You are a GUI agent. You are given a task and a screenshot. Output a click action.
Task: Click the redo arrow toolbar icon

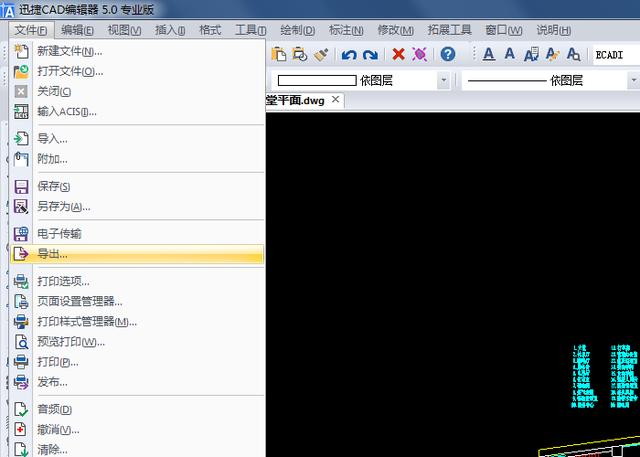(370, 54)
